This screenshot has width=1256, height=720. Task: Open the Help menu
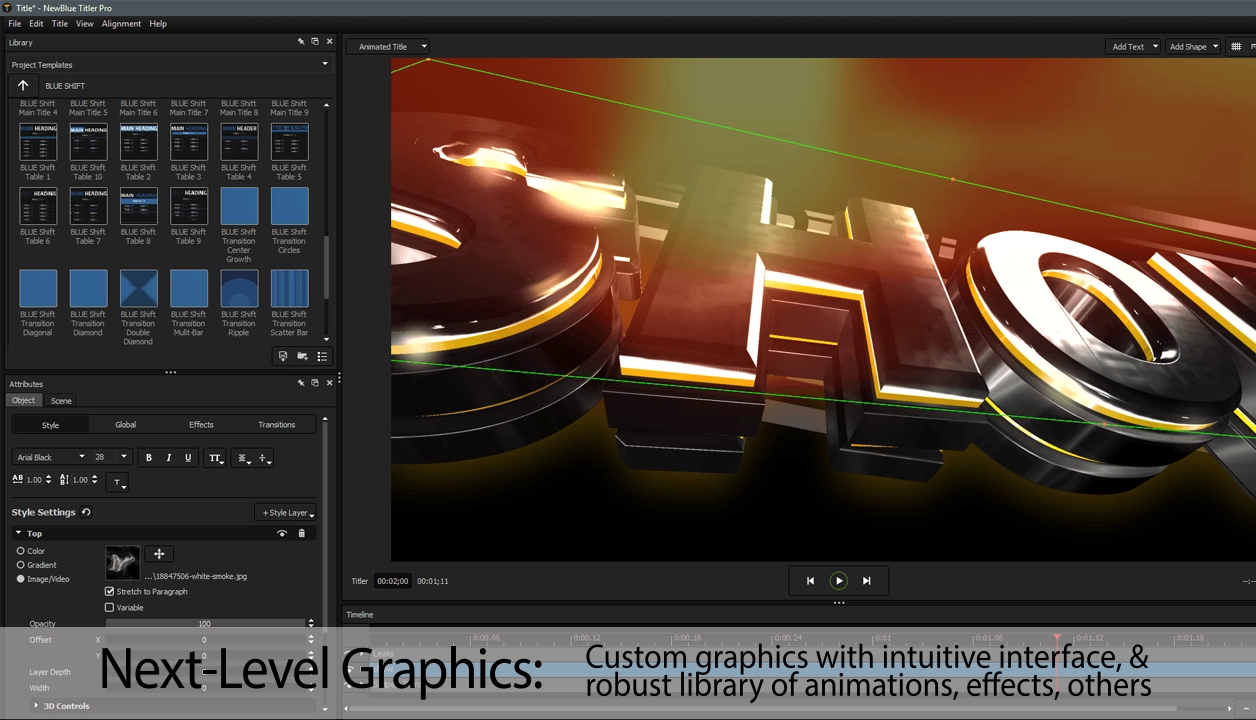pyautogui.click(x=158, y=23)
